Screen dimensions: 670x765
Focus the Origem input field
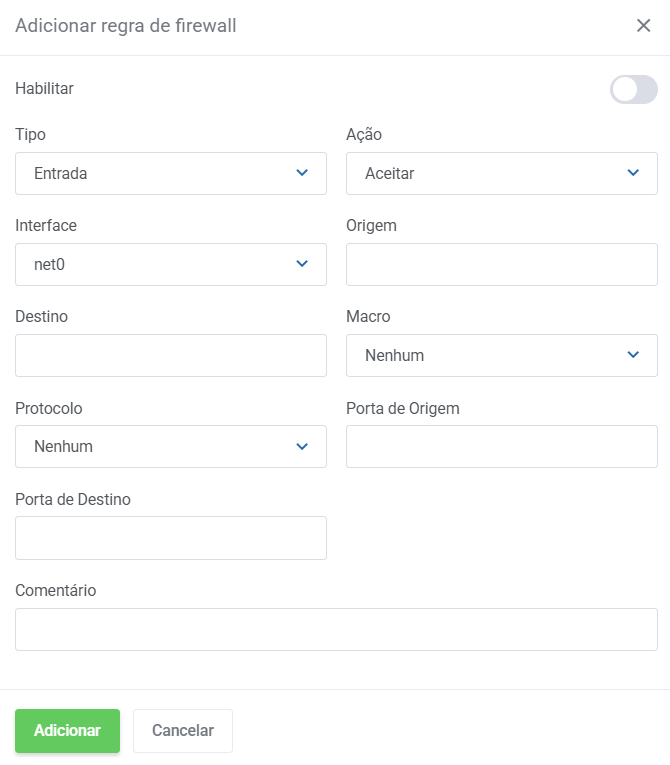pos(501,264)
